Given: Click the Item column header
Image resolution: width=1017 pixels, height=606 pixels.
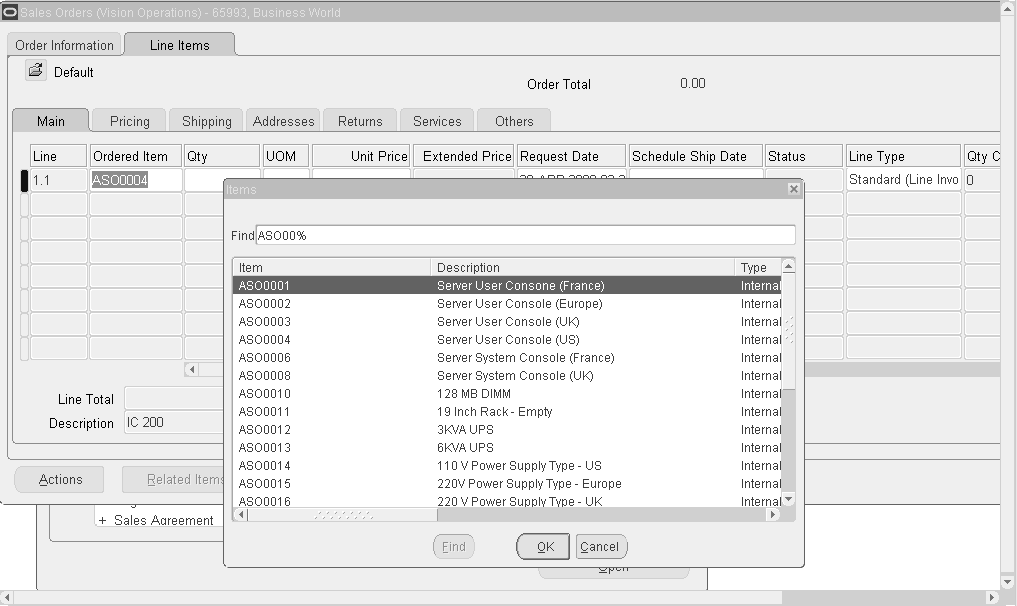Looking at the screenshot, I should [x=332, y=267].
